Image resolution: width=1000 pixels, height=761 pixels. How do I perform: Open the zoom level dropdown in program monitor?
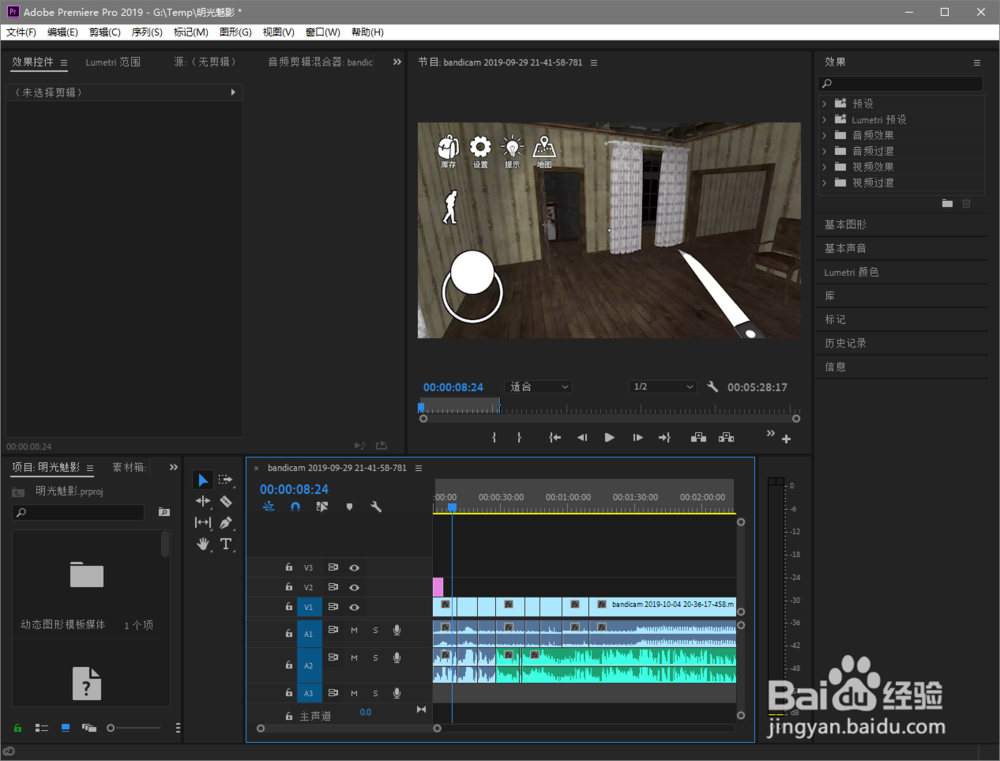coord(538,387)
